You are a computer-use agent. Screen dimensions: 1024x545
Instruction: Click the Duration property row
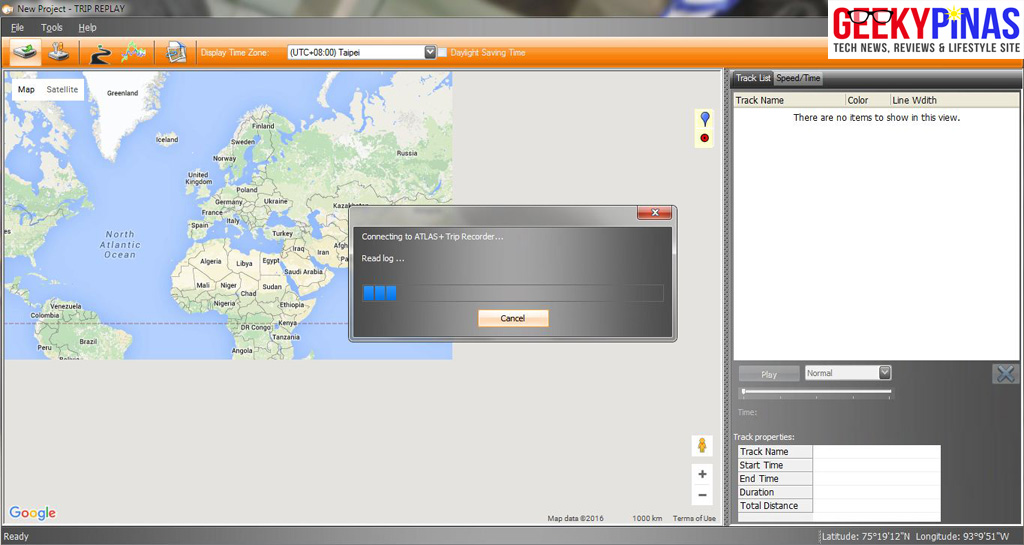[x=839, y=492]
